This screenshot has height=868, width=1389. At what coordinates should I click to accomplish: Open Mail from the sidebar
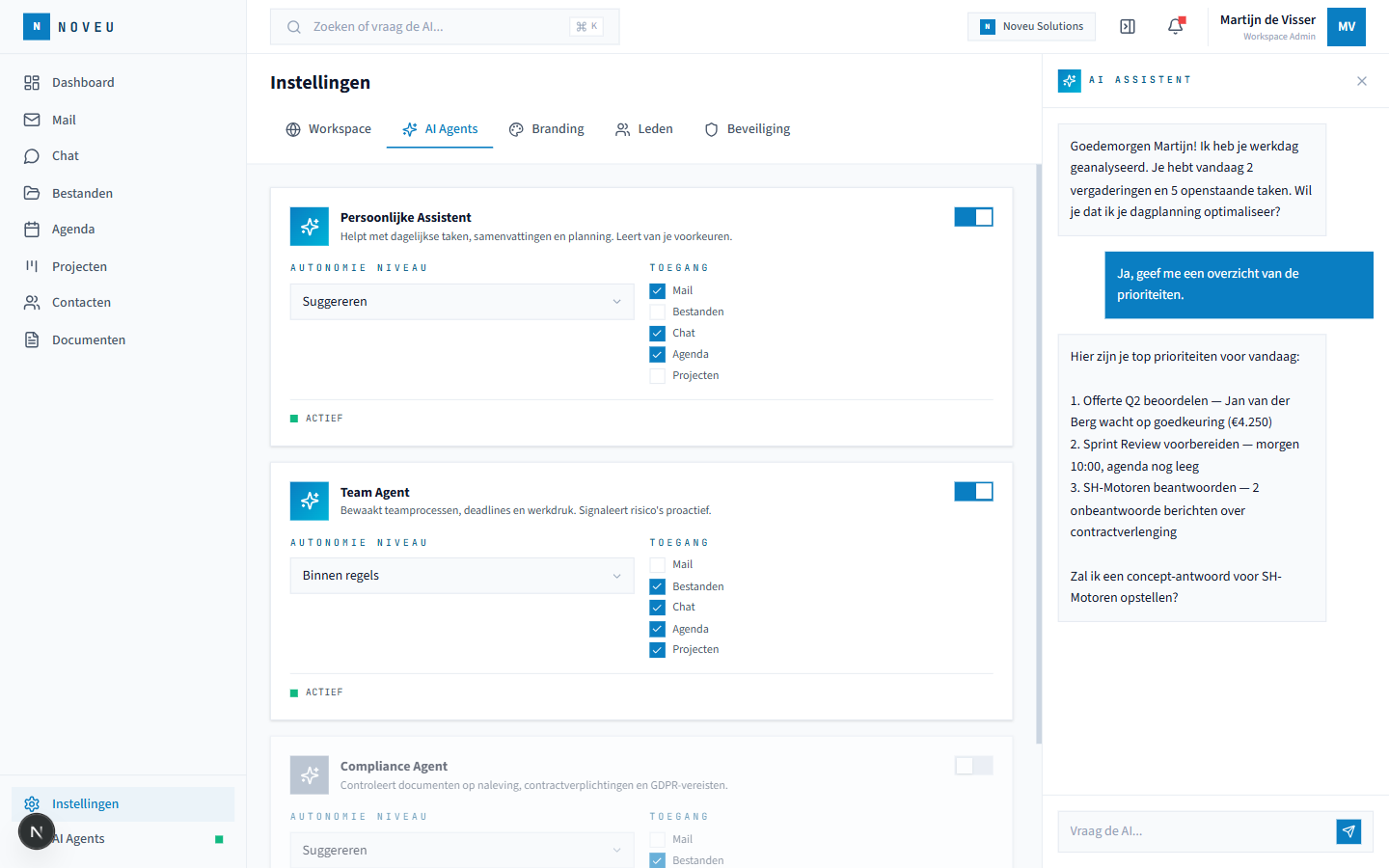64,120
